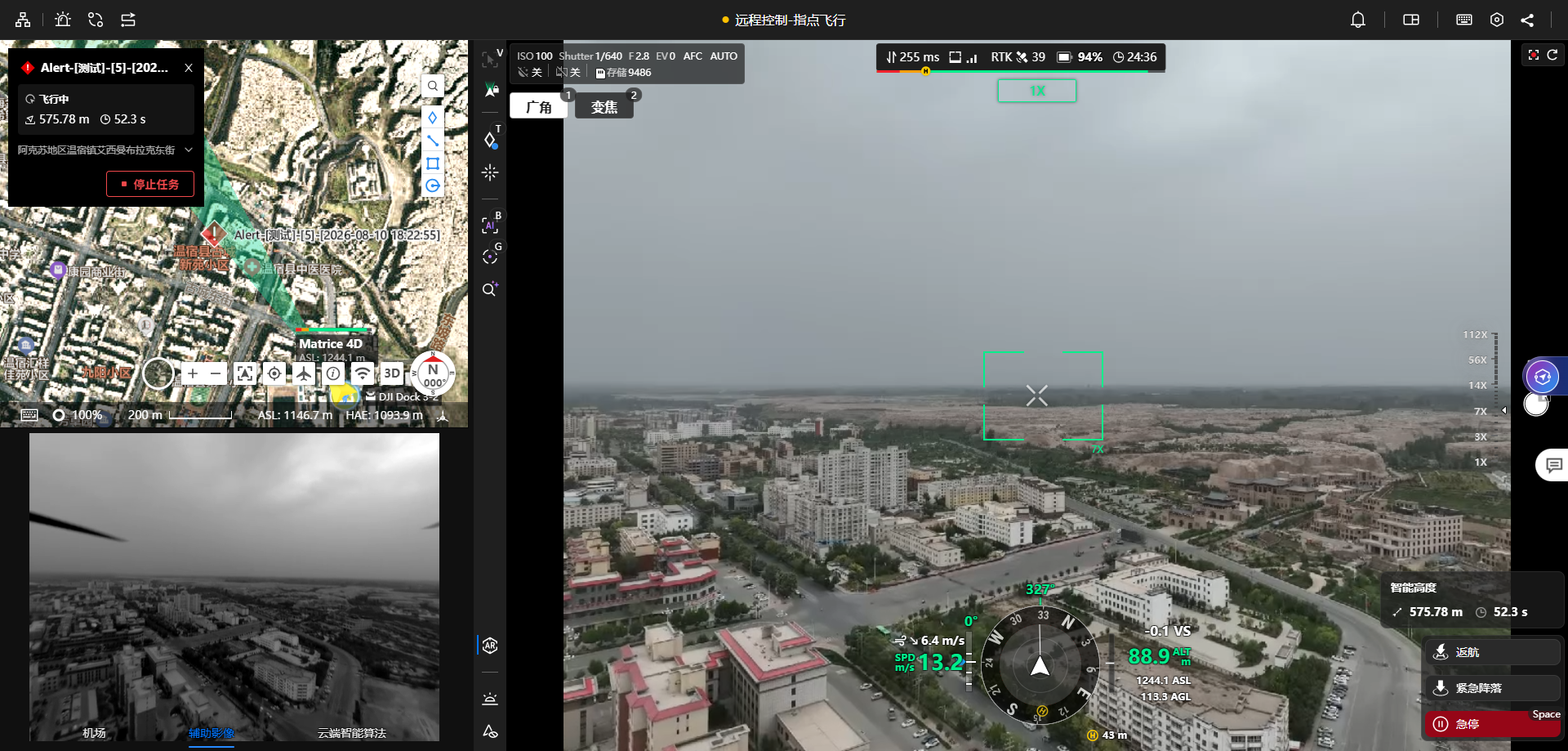The width and height of the screenshot is (1568, 751).
Task: Toggle the split-screen layout icon
Action: pos(1411,20)
